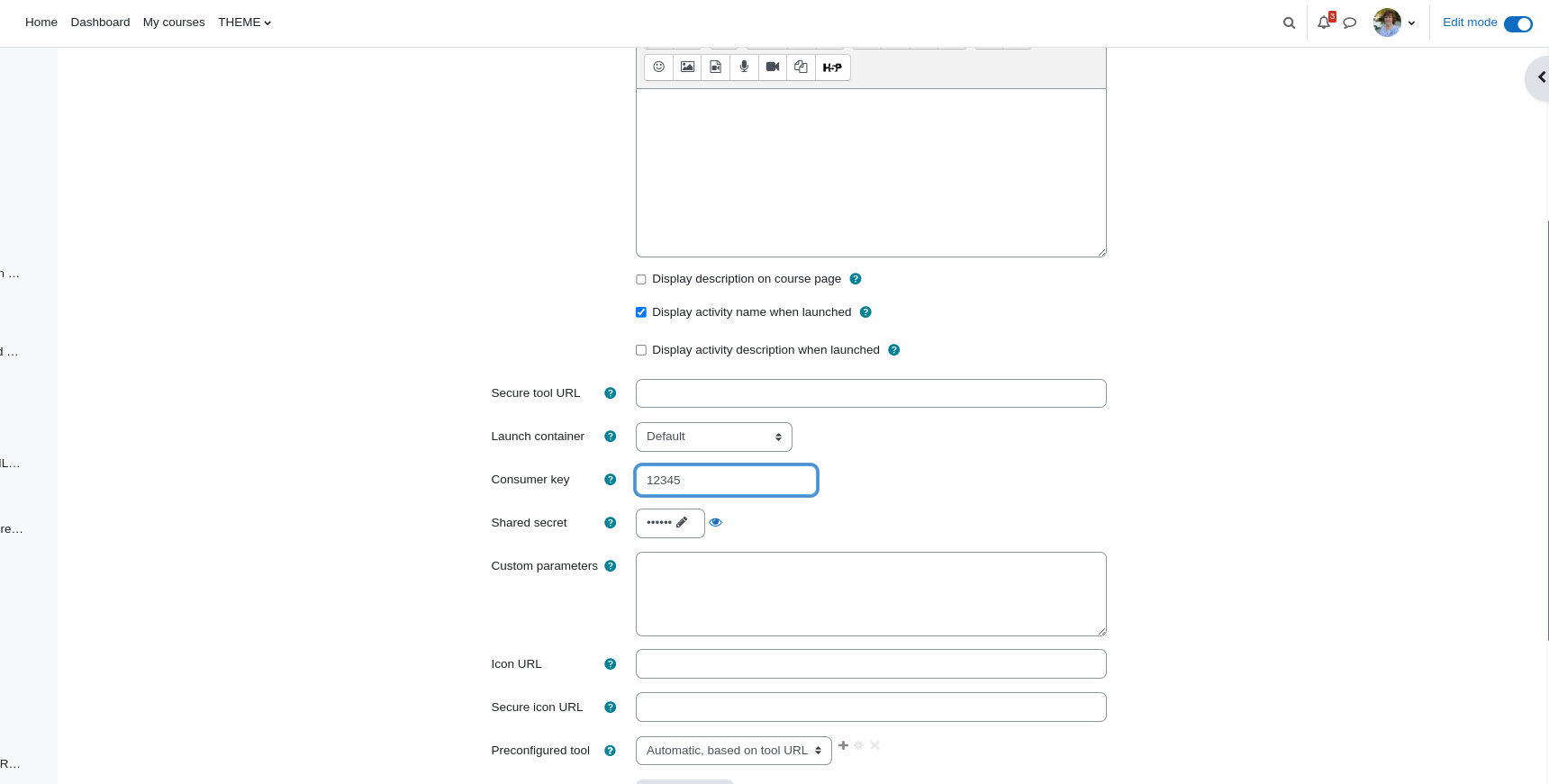Show help for Display activity name when launched
The width and height of the screenshot is (1549, 784).
(x=865, y=312)
